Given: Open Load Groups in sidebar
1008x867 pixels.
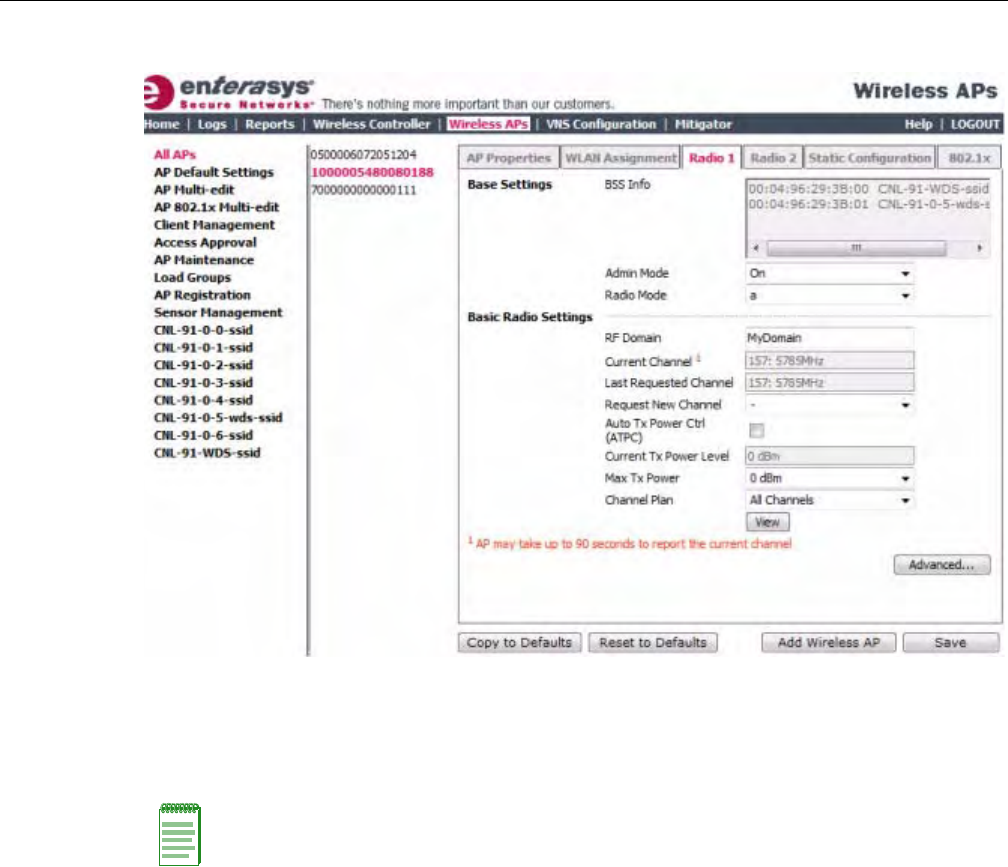Looking at the screenshot, I should [x=192, y=278].
